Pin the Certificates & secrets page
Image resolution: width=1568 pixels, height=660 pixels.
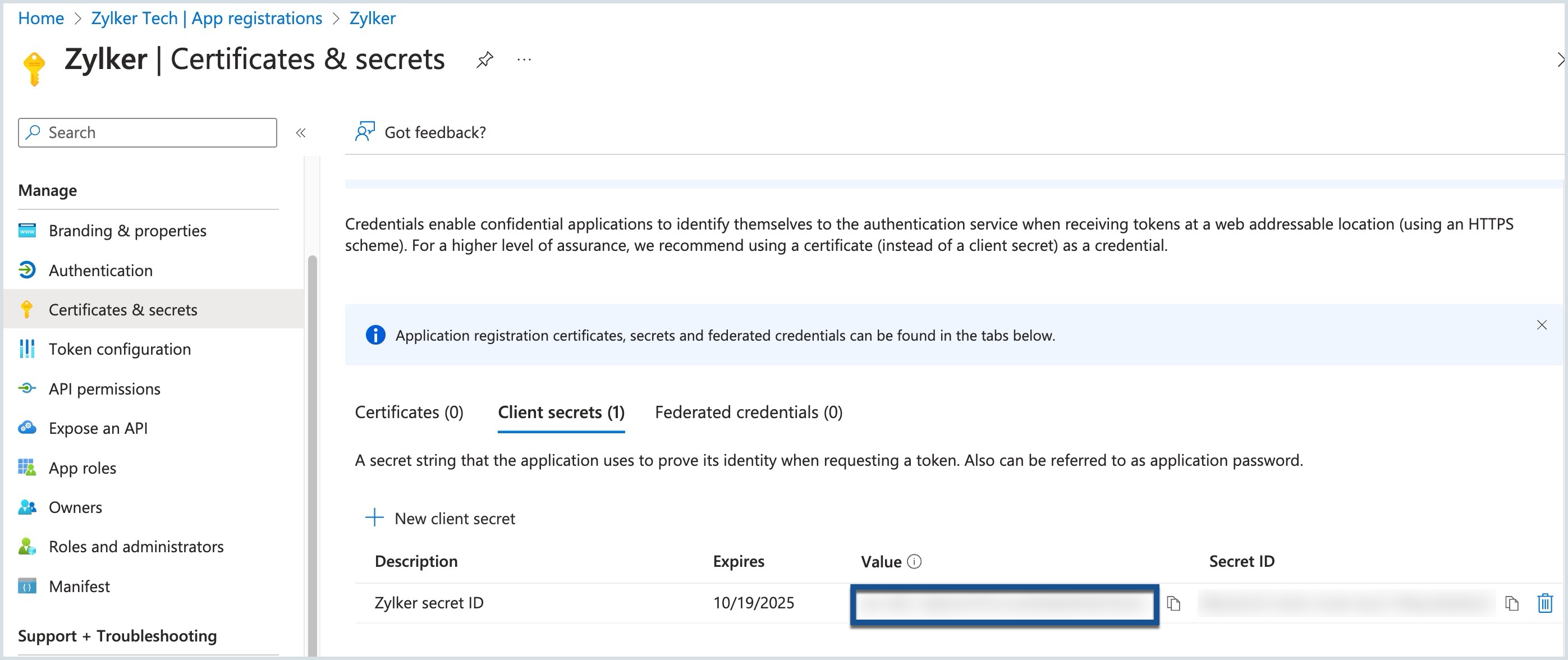(x=484, y=59)
